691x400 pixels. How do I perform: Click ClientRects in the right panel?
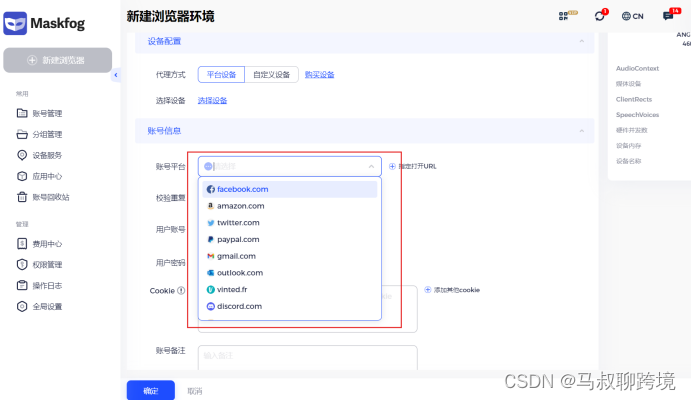click(x=634, y=99)
